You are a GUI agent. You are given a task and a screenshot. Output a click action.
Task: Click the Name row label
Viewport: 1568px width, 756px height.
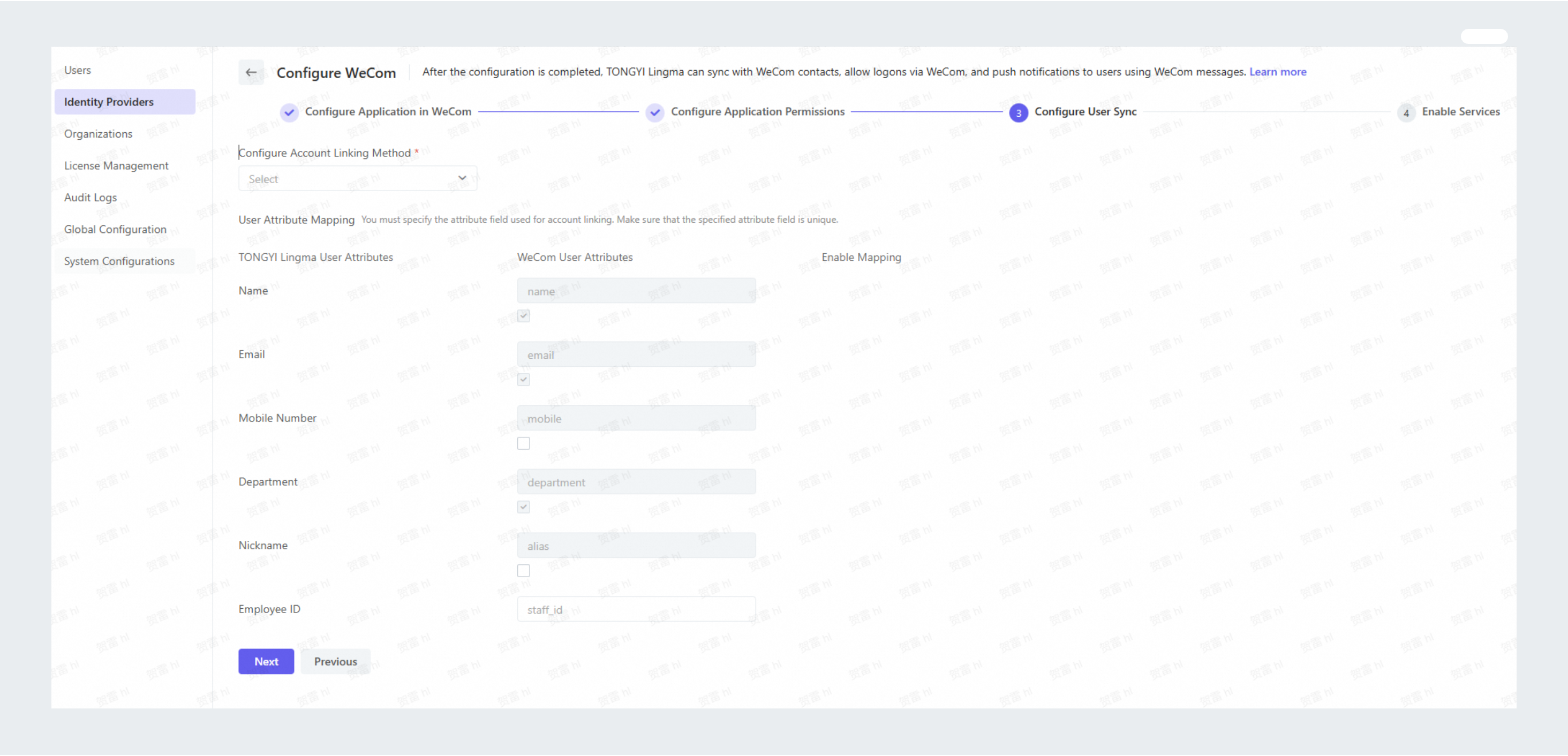[x=253, y=291]
